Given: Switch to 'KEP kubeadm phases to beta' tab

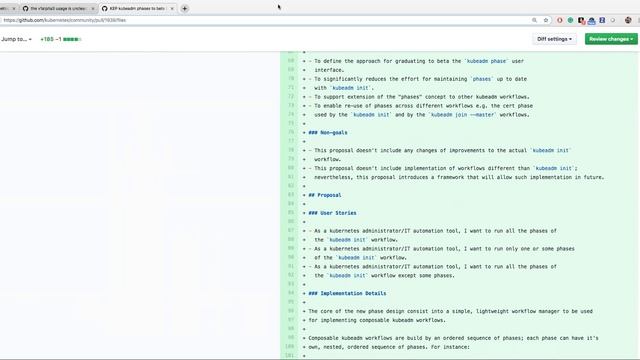Looking at the screenshot, I should [x=137, y=8].
